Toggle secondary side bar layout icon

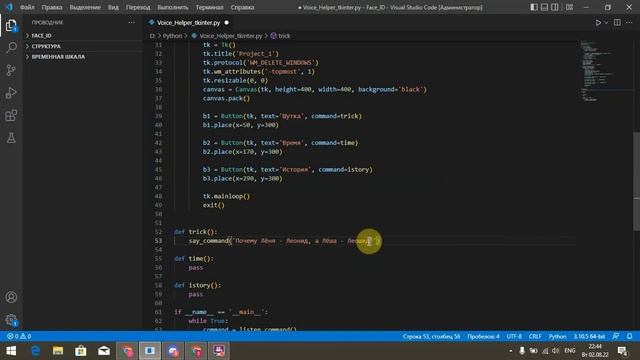[555, 7]
